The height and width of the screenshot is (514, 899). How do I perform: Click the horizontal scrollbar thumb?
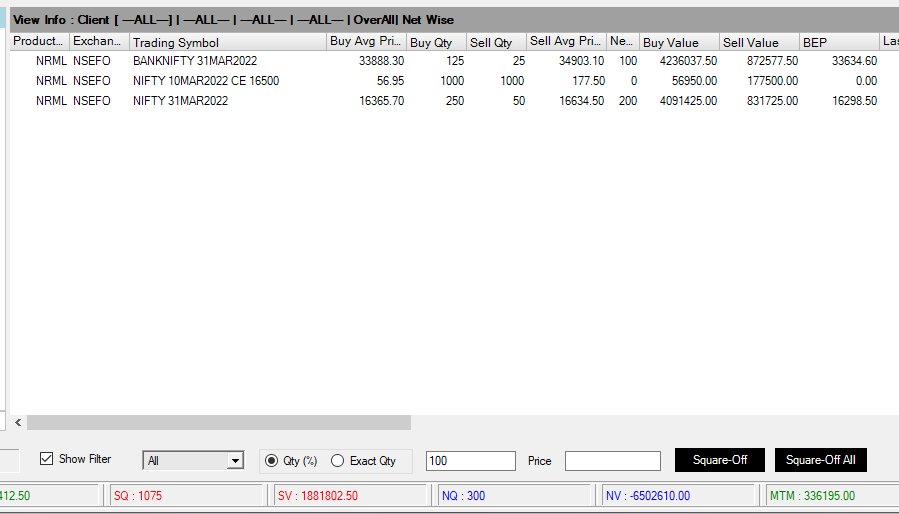coord(219,423)
